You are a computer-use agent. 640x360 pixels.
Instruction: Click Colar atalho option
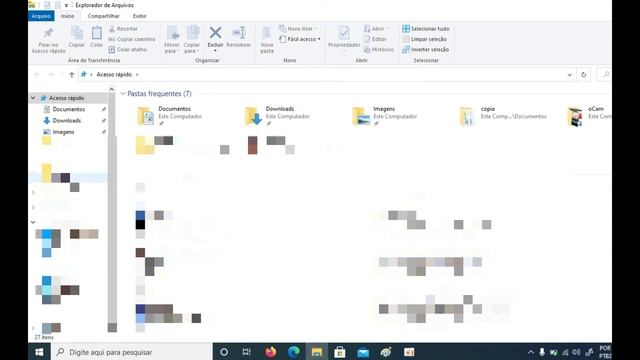pos(128,49)
